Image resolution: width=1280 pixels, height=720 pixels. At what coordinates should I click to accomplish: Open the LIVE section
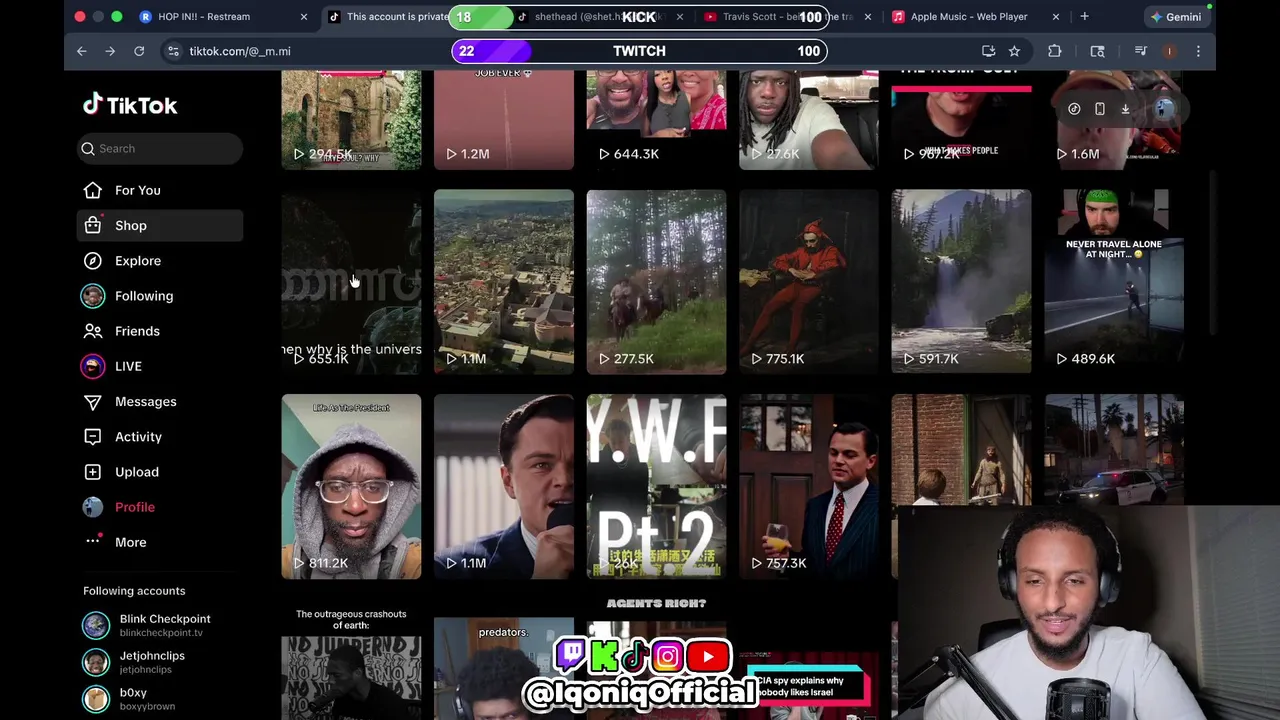coord(128,366)
